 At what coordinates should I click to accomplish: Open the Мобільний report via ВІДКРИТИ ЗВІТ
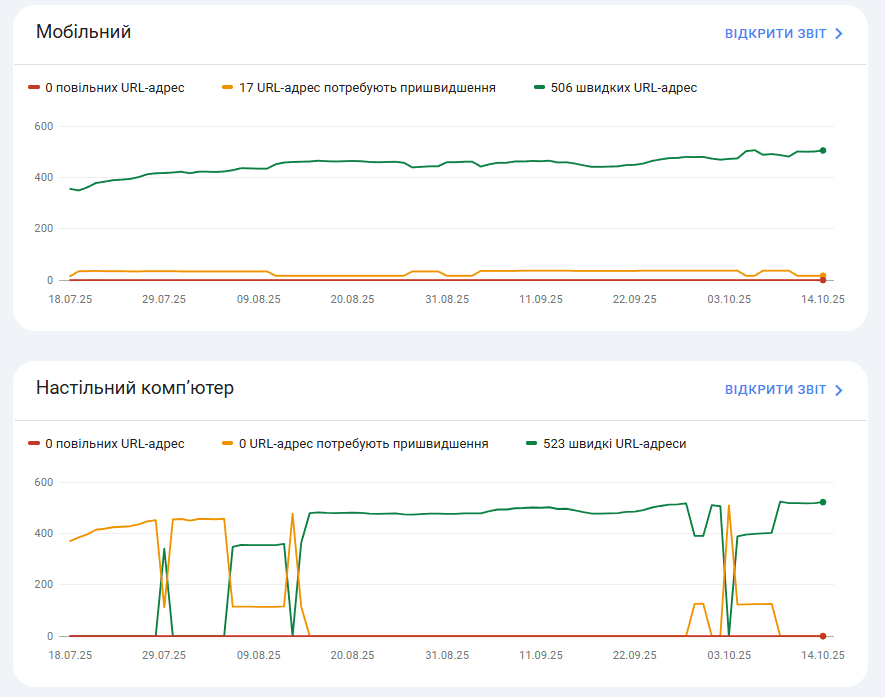(x=775, y=34)
